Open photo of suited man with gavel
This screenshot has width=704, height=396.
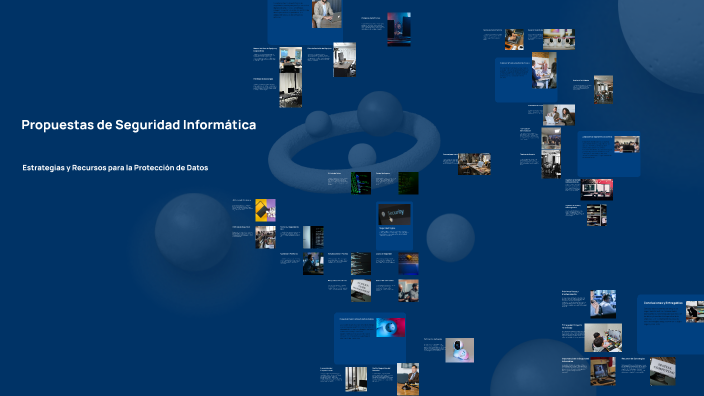[408, 379]
